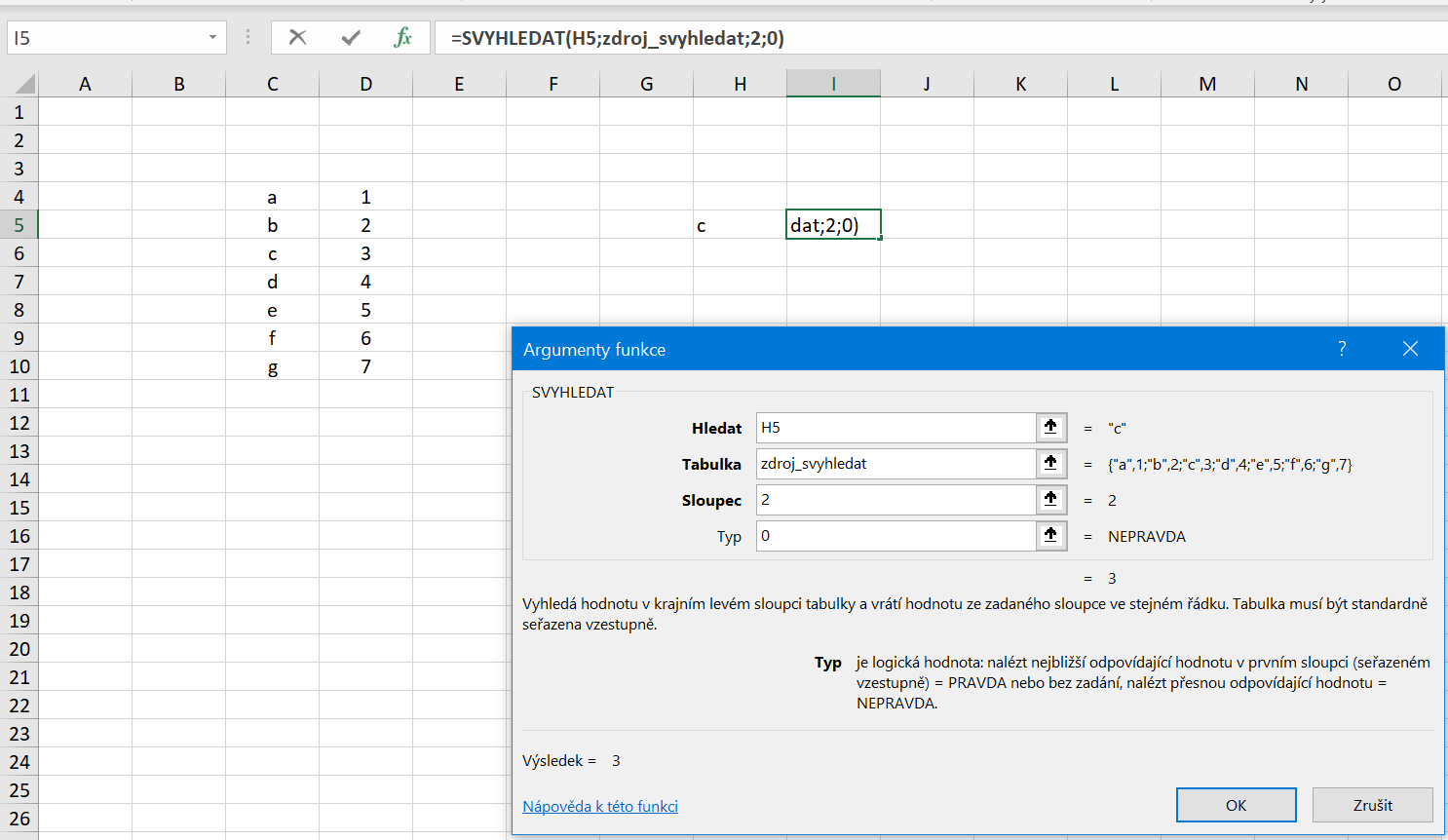Open the Insert Function fx icon

[x=402, y=38]
